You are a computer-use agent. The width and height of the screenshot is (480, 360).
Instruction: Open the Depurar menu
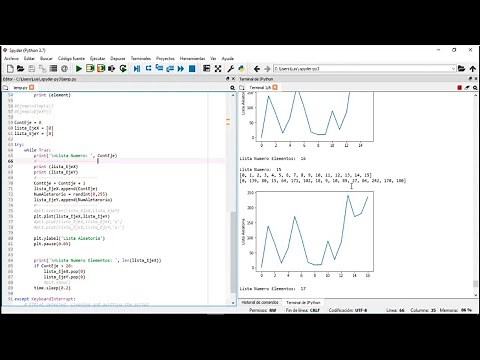point(118,58)
